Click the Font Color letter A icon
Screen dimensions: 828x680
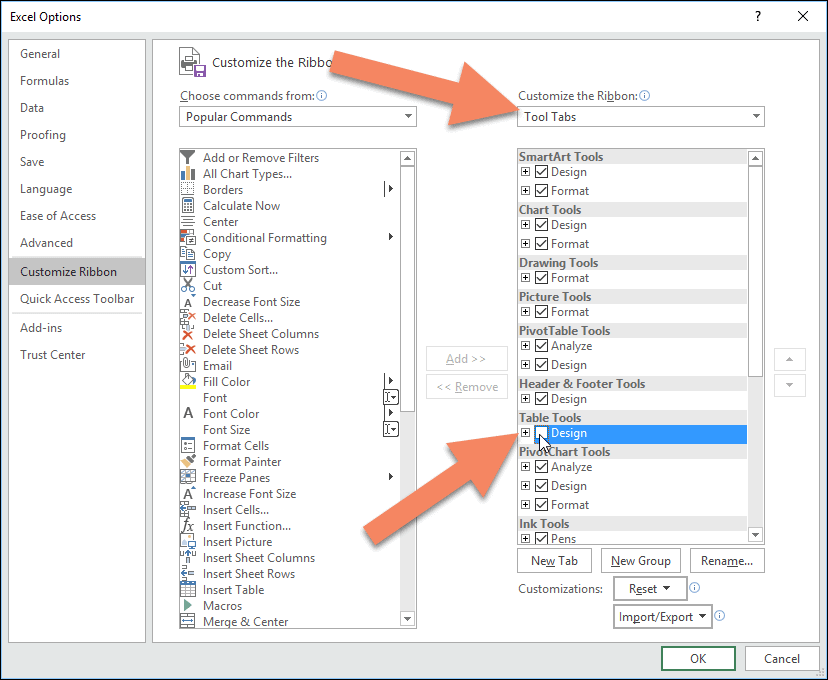tap(188, 413)
